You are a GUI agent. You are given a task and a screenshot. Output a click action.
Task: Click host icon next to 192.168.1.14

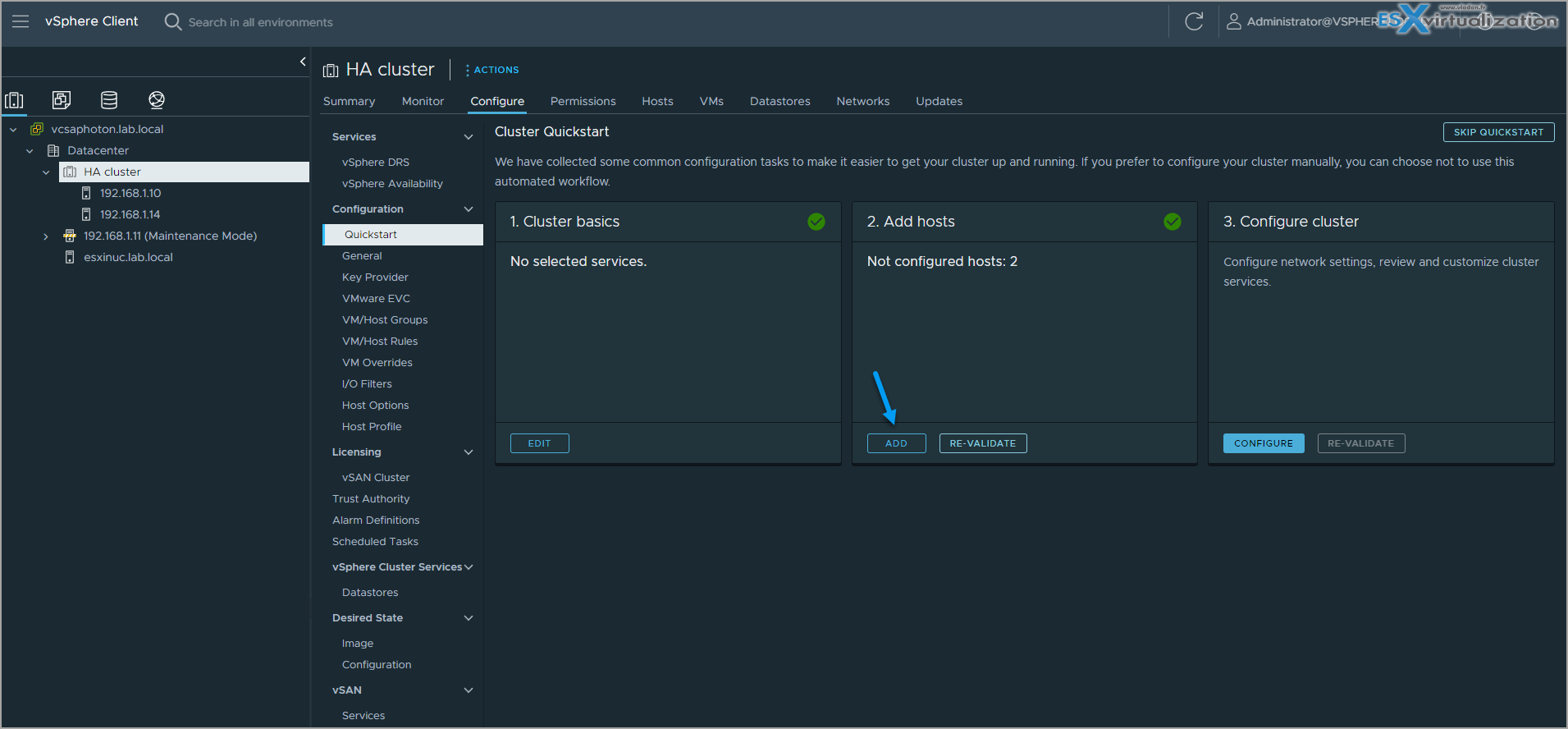click(86, 214)
